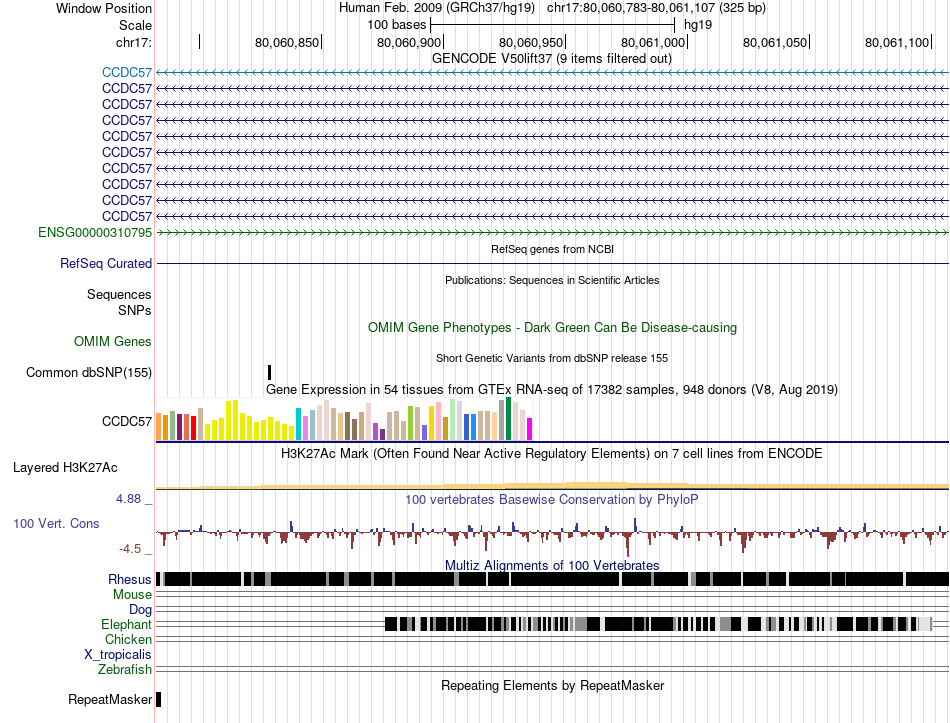Open Repeating Elements by RepeatMasker title

(x=552, y=686)
